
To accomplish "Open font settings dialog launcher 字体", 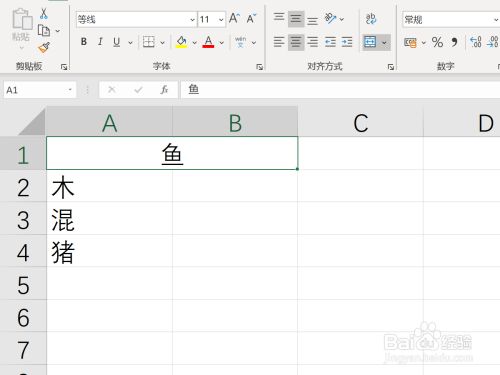I will (x=259, y=67).
